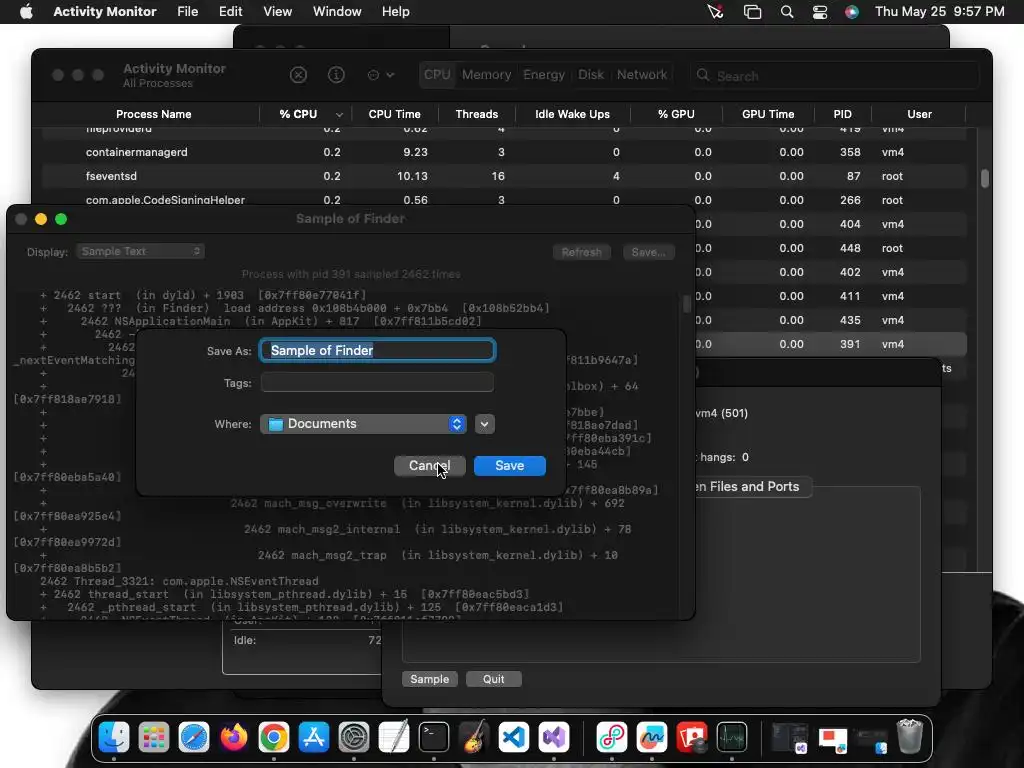This screenshot has width=1024, height=768.
Task: Open Photo Booth style red dock icon
Action: (x=692, y=738)
